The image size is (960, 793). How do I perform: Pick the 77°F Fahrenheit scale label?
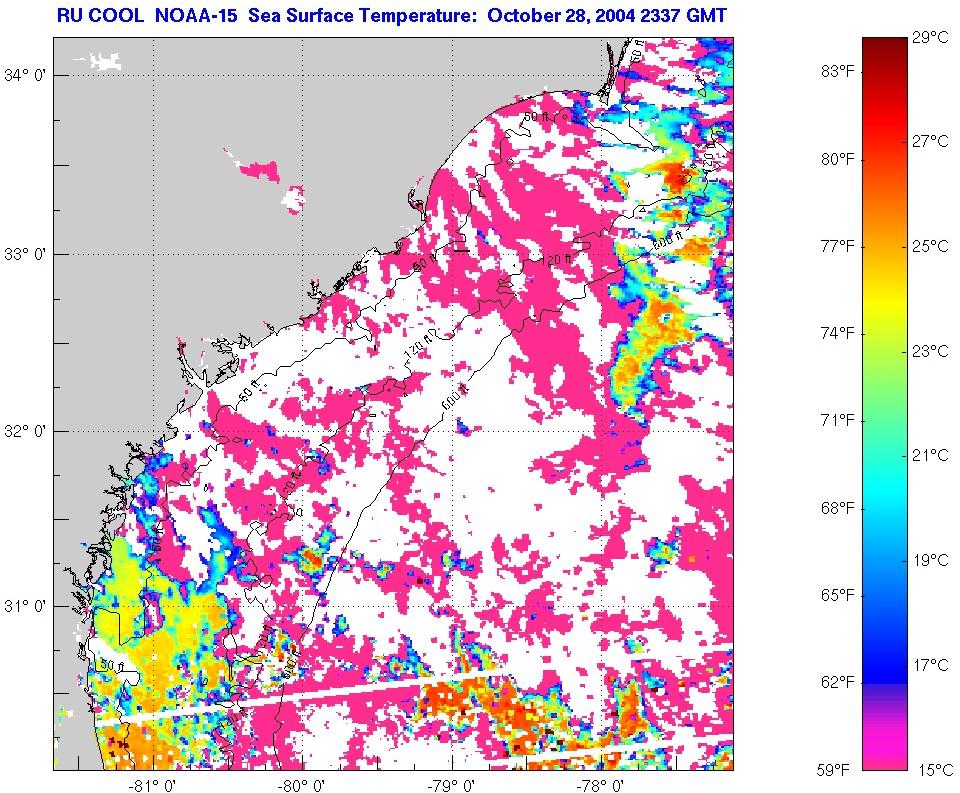(x=838, y=246)
